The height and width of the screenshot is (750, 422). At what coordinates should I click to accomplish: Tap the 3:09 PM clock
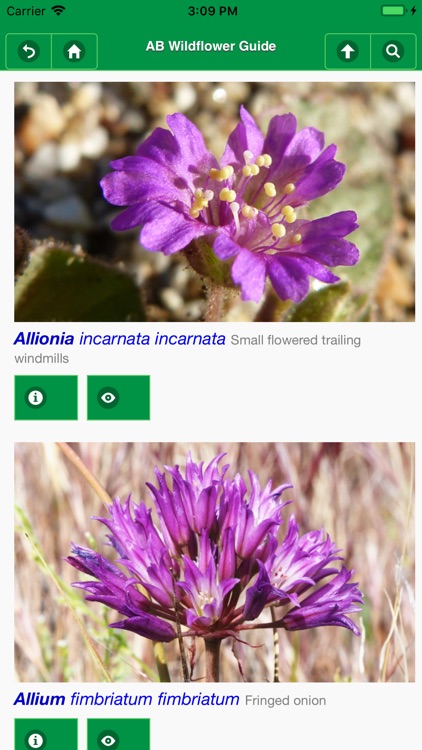212,11
